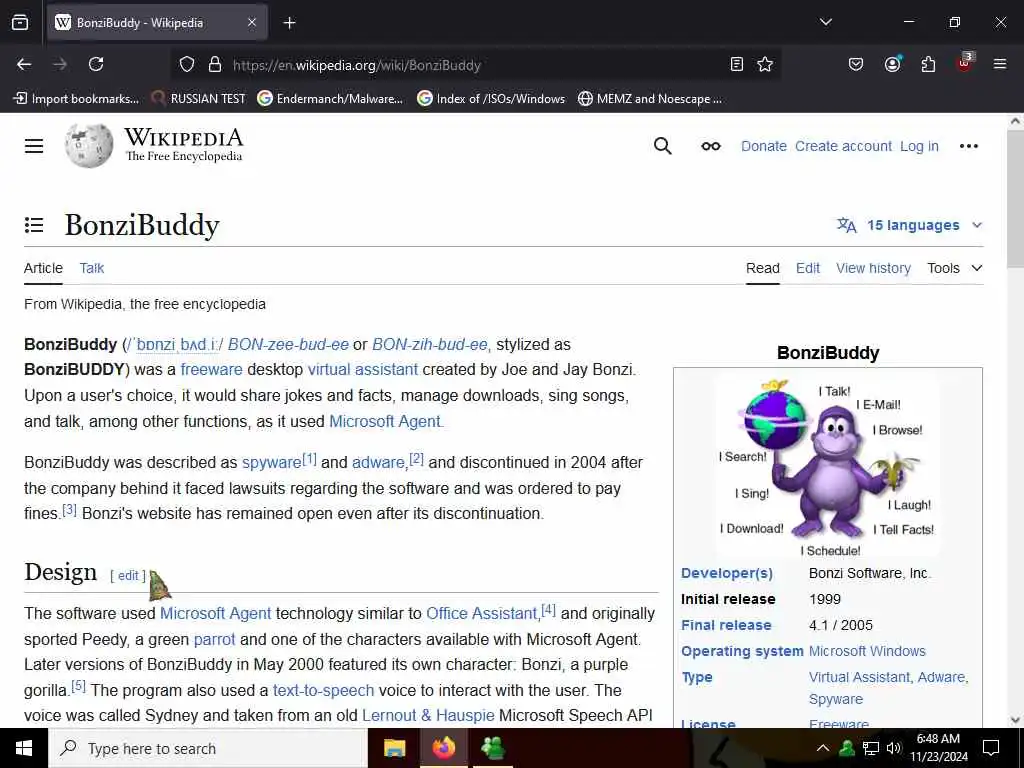Follow the freeware link
This screenshot has height=768, width=1024.
click(211, 370)
